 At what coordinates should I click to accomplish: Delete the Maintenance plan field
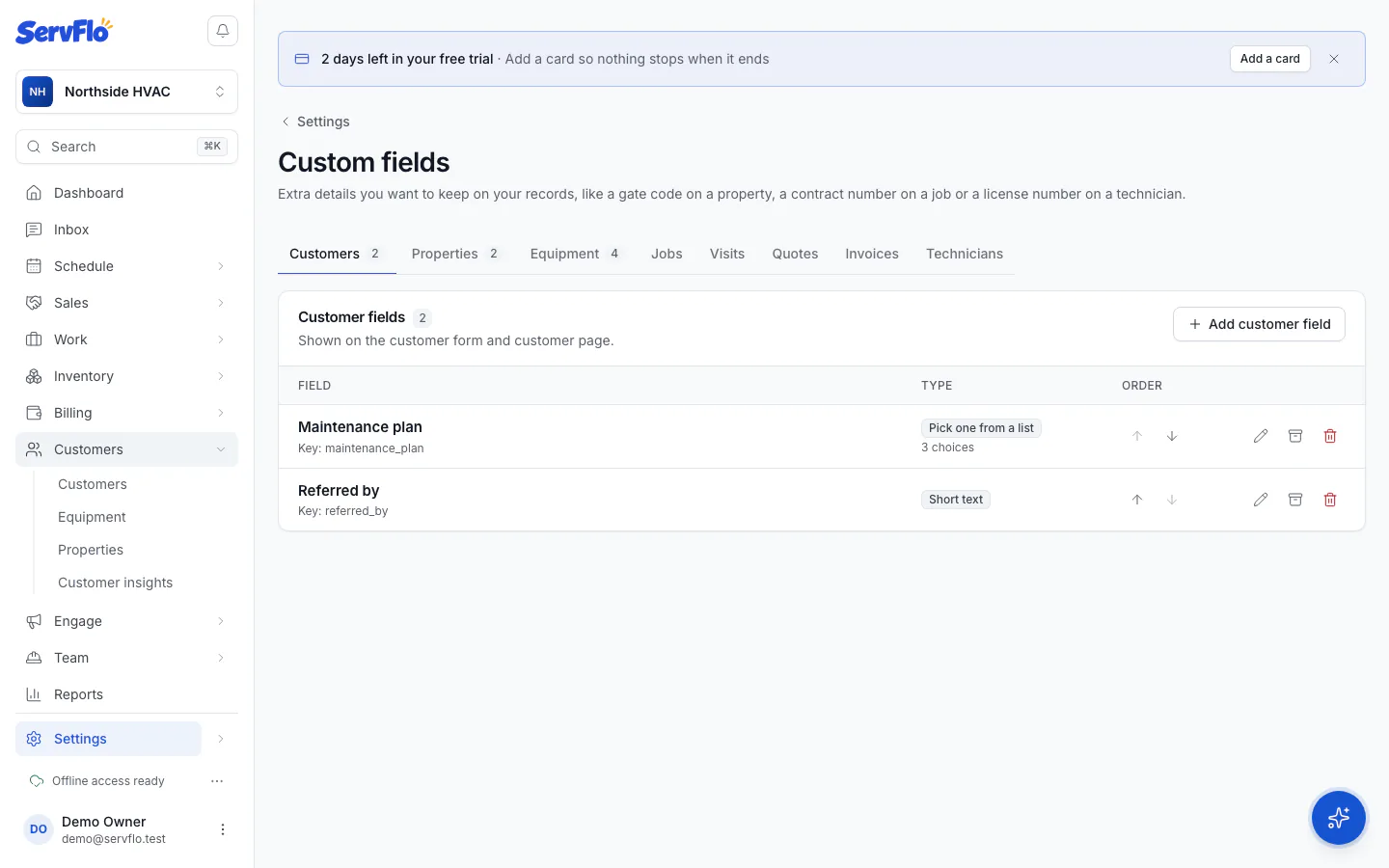click(x=1330, y=436)
